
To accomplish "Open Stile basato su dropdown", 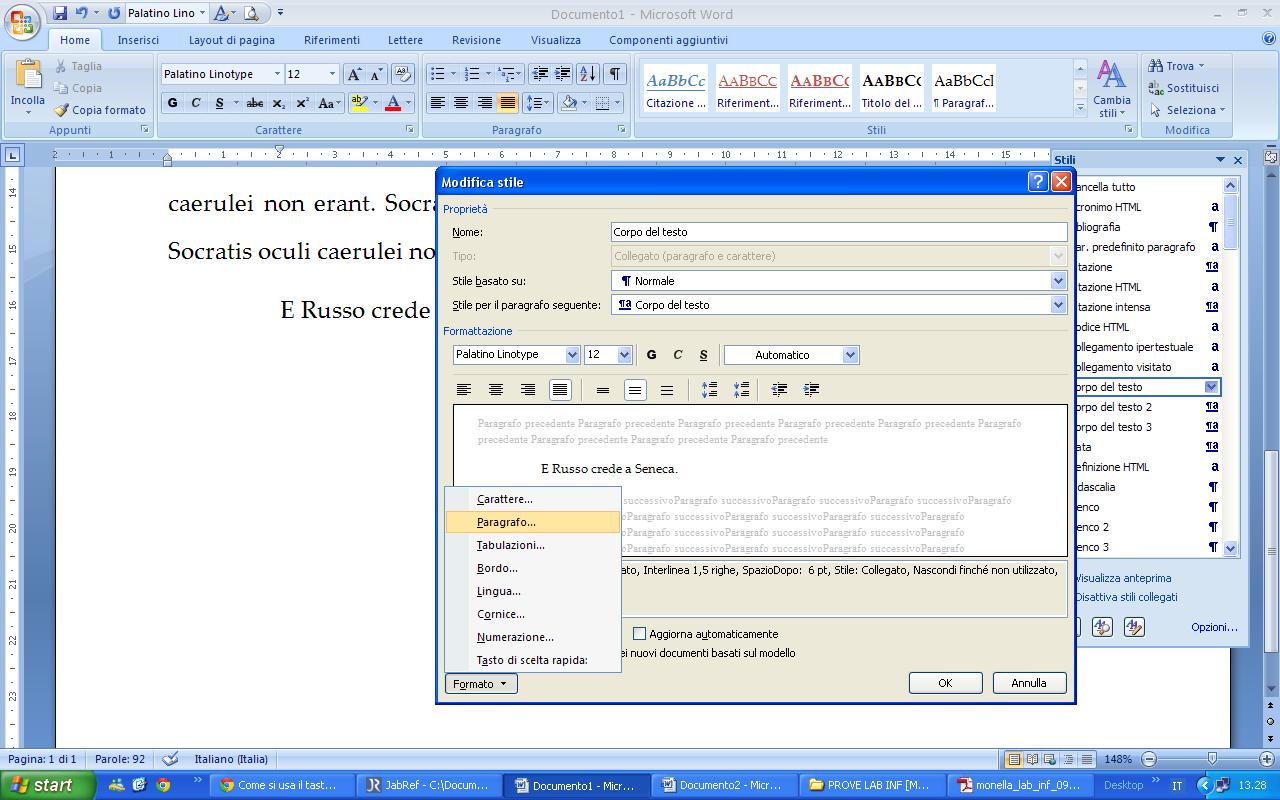I will tap(1058, 281).
